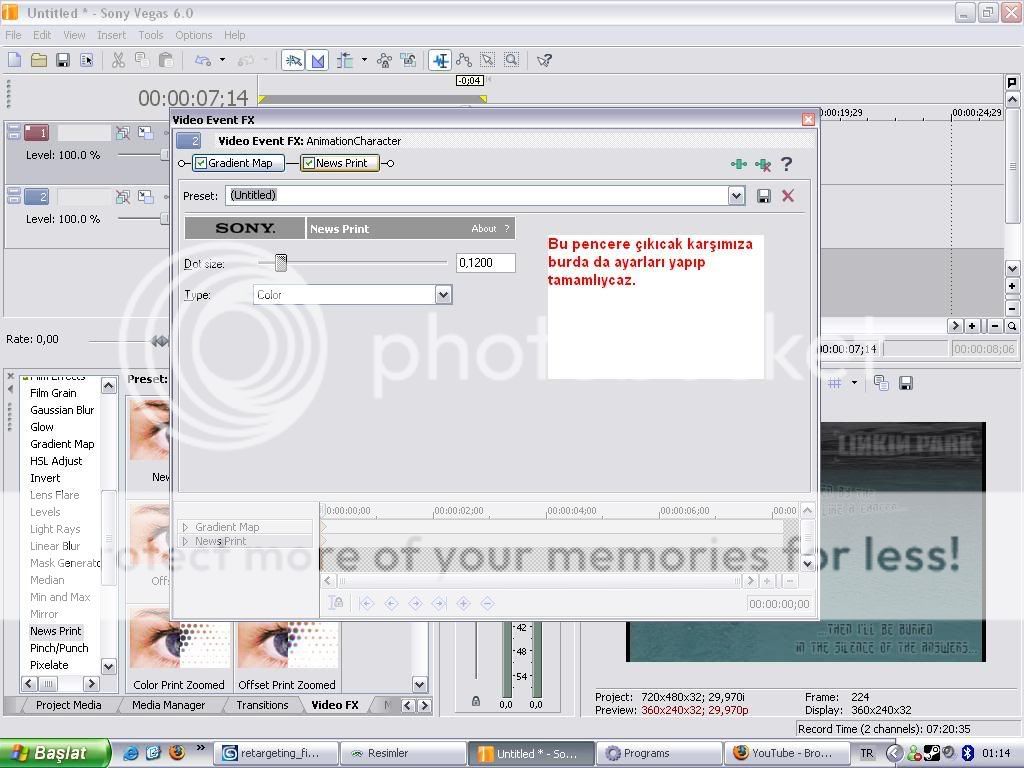Image resolution: width=1024 pixels, height=768 pixels.
Task: Open plug-in help question mark icon
Action: (787, 164)
